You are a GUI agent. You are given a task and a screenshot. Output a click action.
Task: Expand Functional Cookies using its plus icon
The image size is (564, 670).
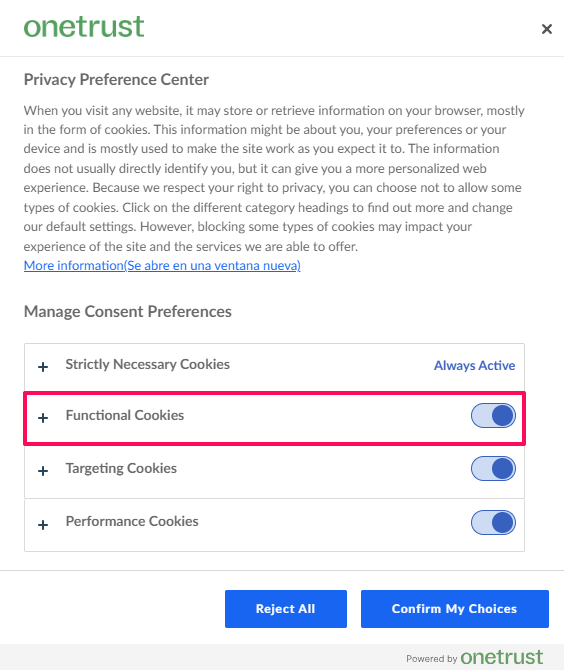(43, 417)
